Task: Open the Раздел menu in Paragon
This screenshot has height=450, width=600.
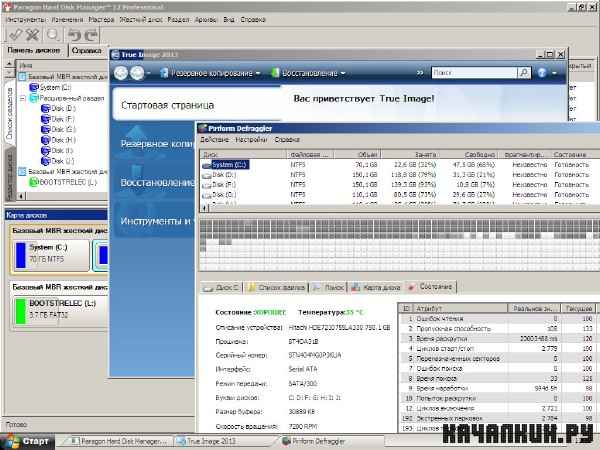Action: (178, 20)
